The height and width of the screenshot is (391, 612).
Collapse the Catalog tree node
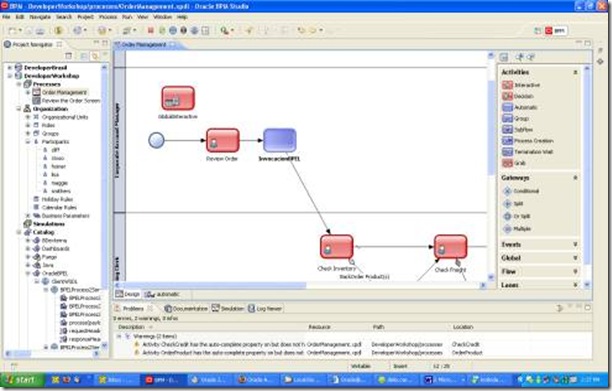(x=19, y=232)
